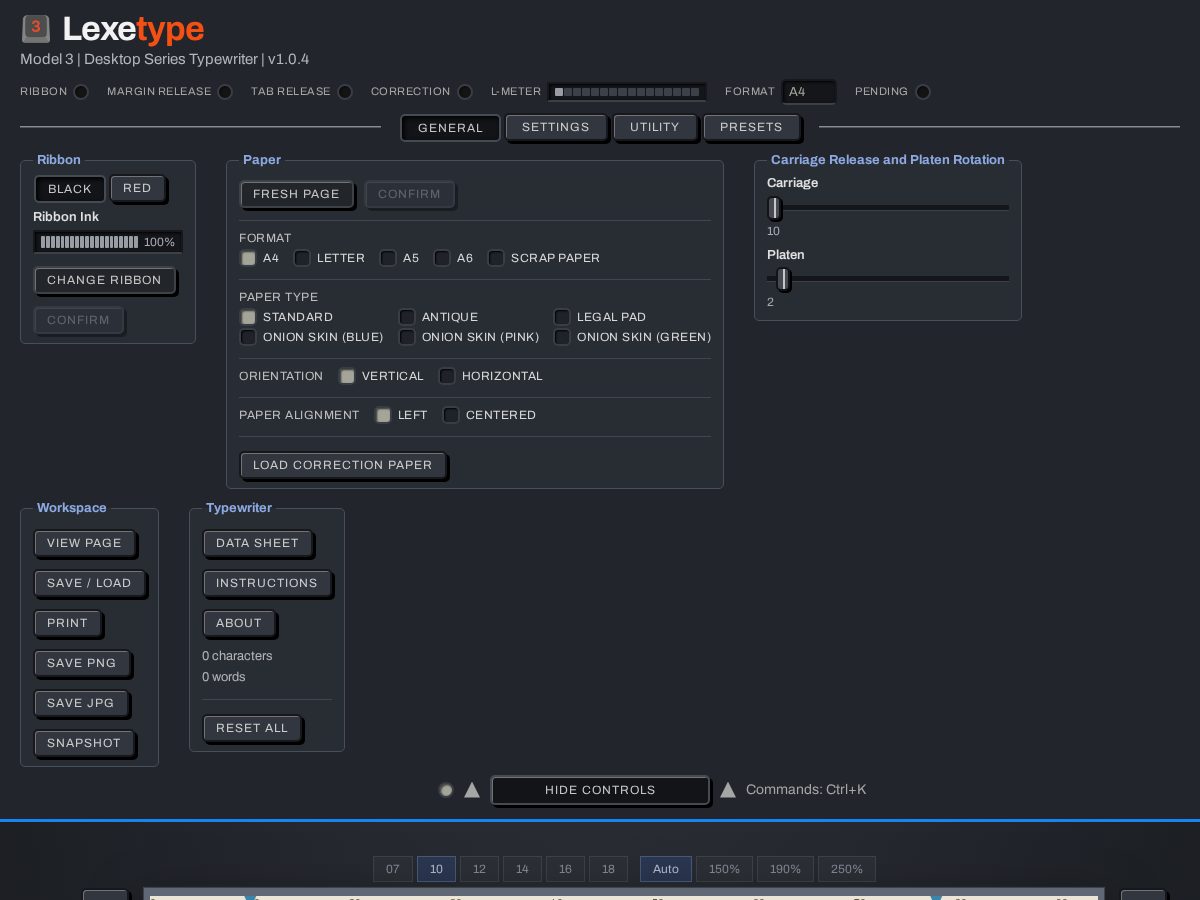The image size is (1200, 900).
Task: Open the PRESETS tab
Action: (751, 127)
